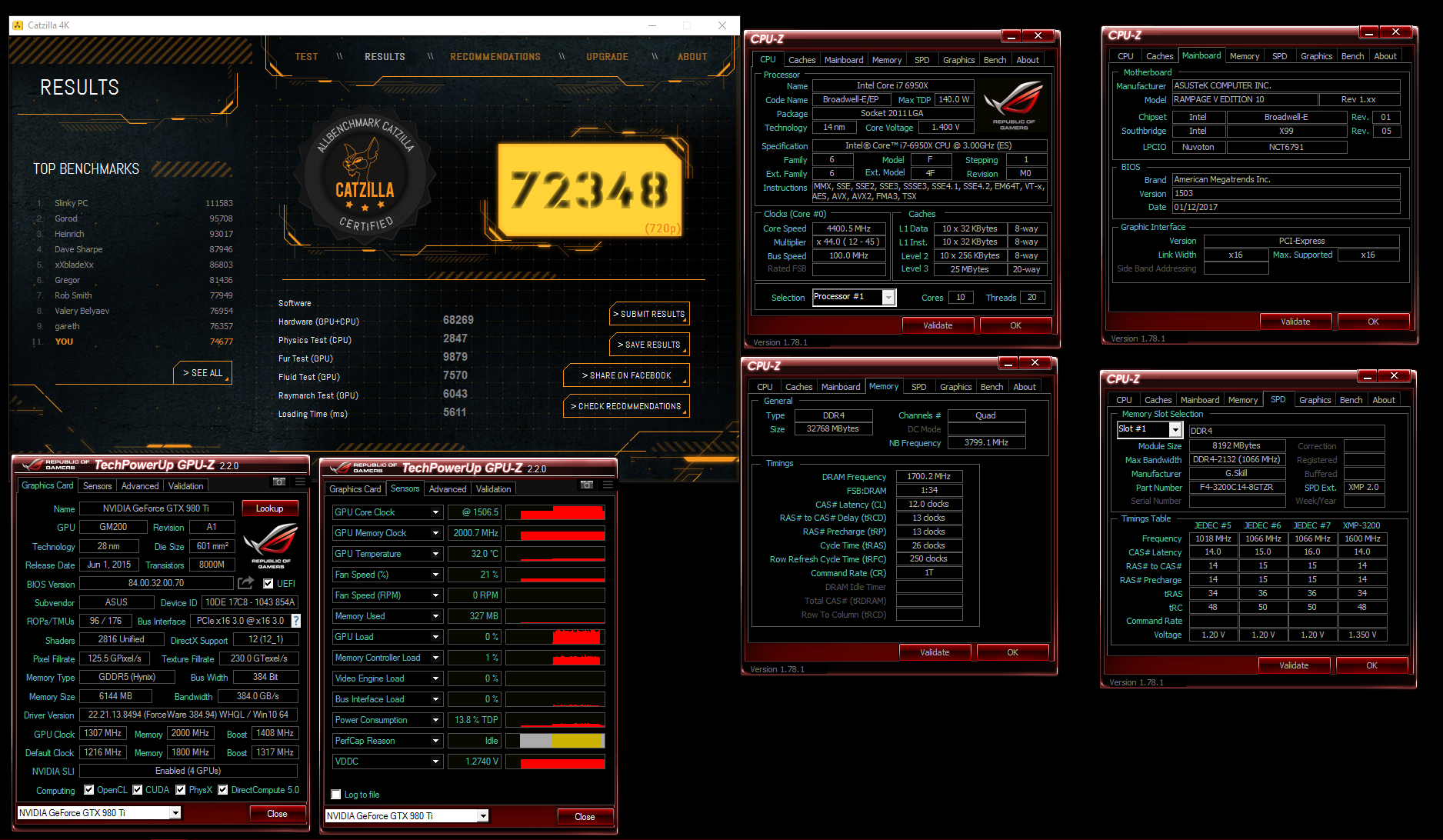Minimize the CPU-Z Mainboard window
Image resolution: width=1443 pixels, height=840 pixels.
1369,32
